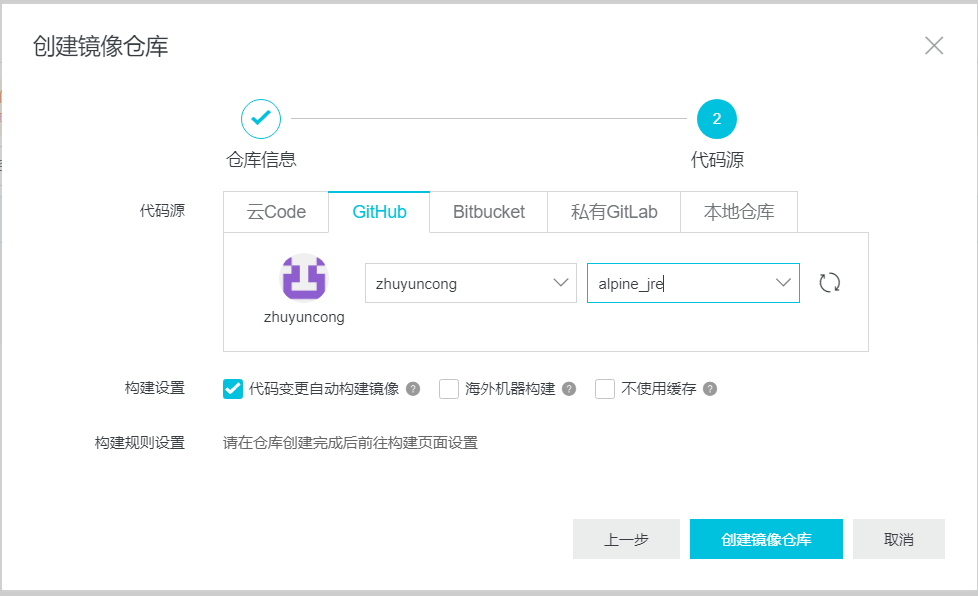Refresh the repository list with circular arrow icon

pyautogui.click(x=829, y=283)
